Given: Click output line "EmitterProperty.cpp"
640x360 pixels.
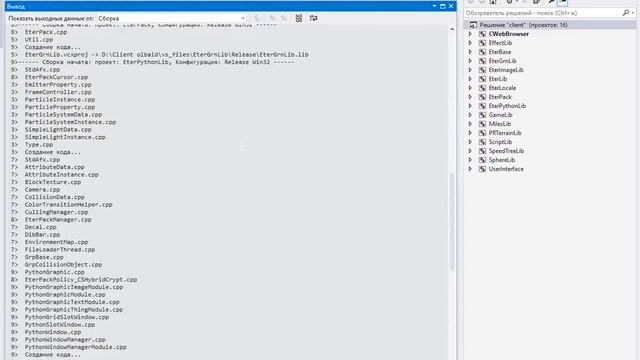Looking at the screenshot, I should pos(58,84).
